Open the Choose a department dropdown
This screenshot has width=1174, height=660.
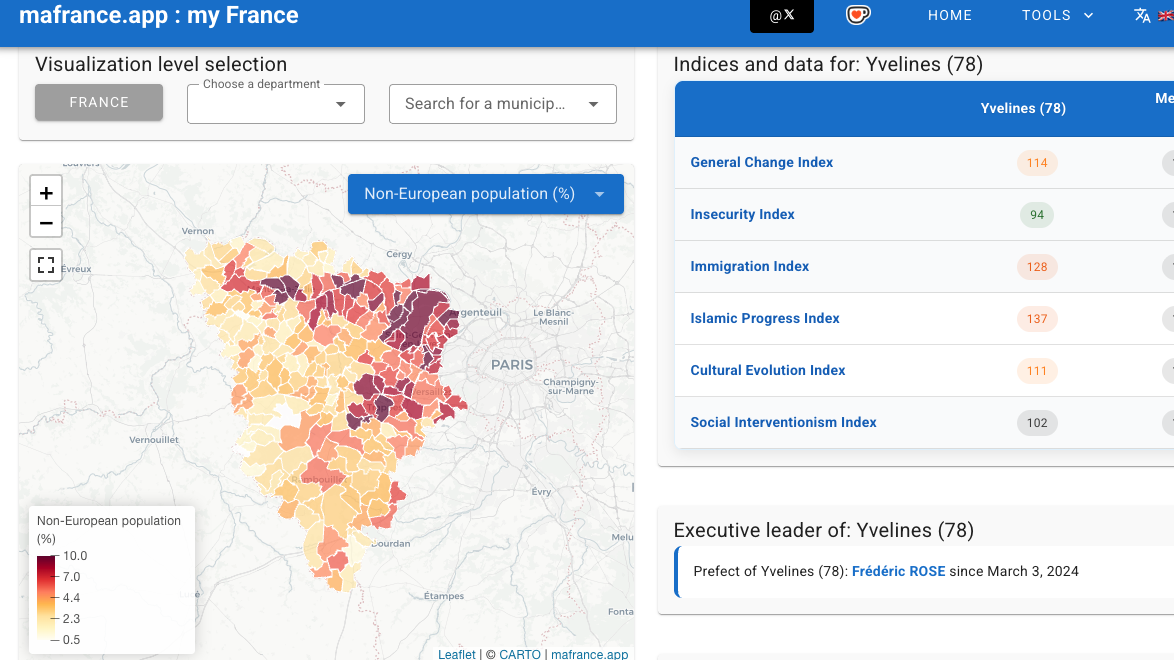click(x=276, y=104)
